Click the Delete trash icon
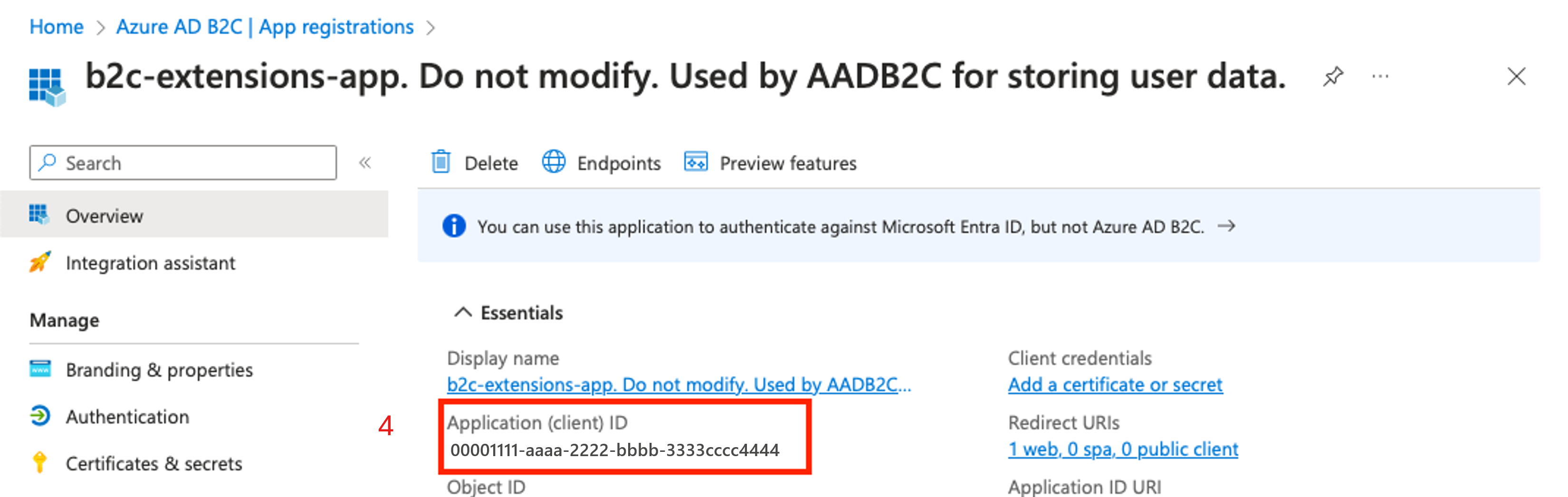Image resolution: width=1568 pixels, height=497 pixels. click(x=440, y=162)
